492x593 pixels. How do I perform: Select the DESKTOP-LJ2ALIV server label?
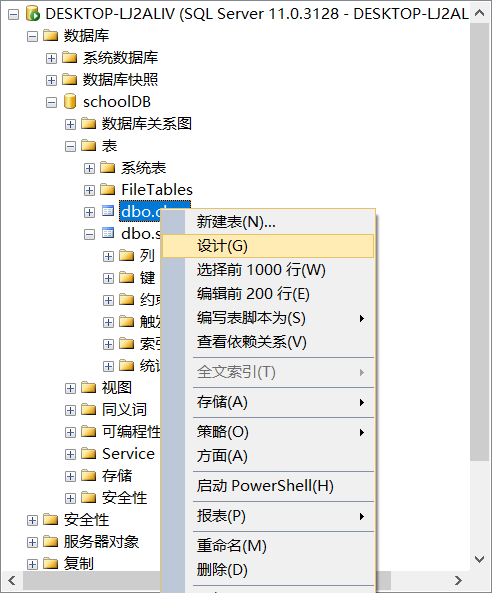point(257,14)
